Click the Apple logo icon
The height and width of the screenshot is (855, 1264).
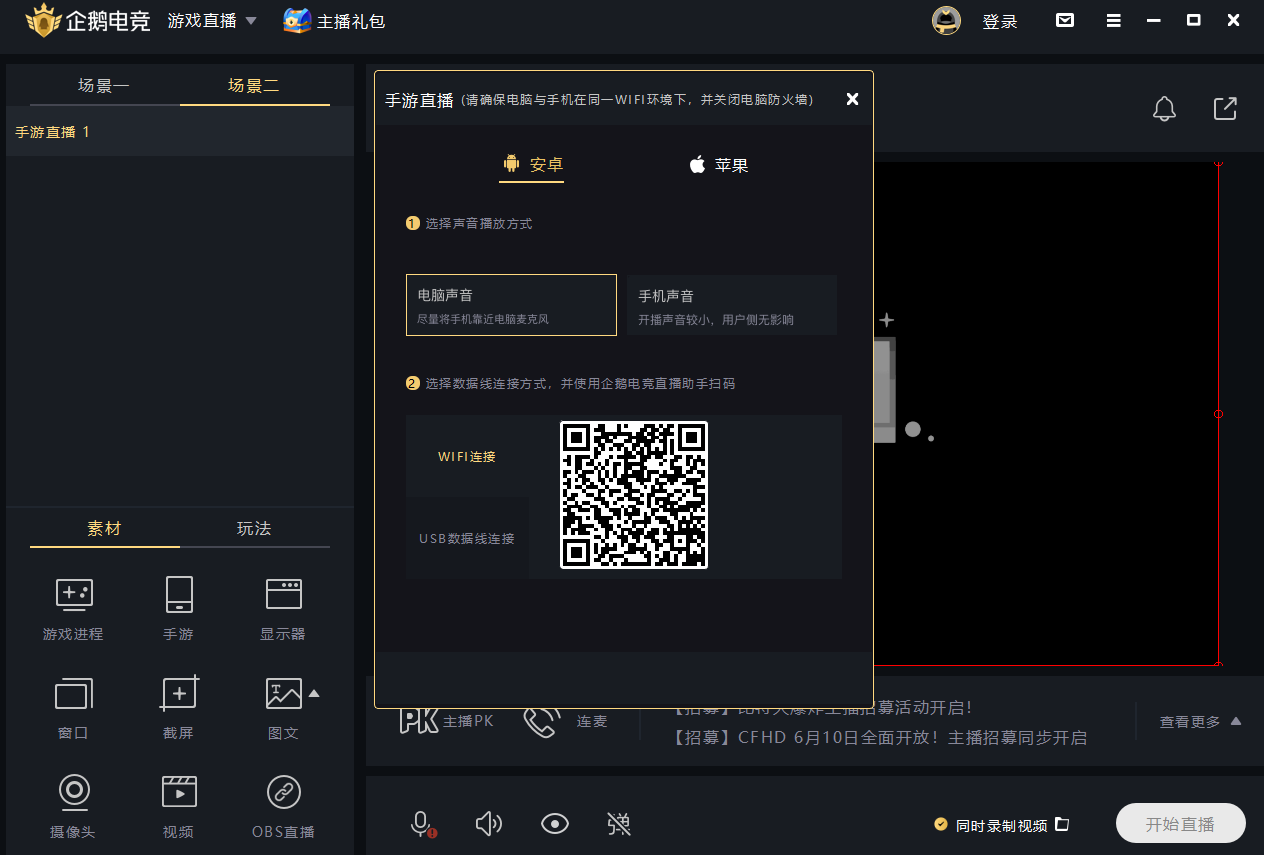[x=697, y=164]
